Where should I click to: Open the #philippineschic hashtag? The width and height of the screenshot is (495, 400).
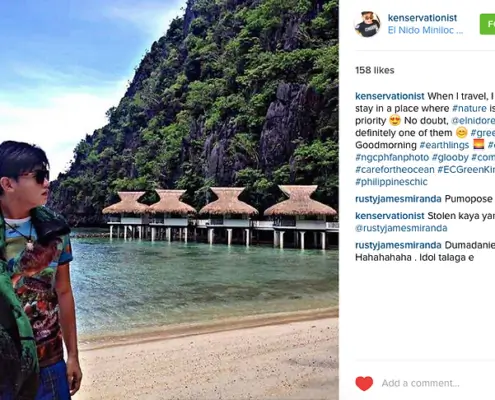tap(391, 182)
